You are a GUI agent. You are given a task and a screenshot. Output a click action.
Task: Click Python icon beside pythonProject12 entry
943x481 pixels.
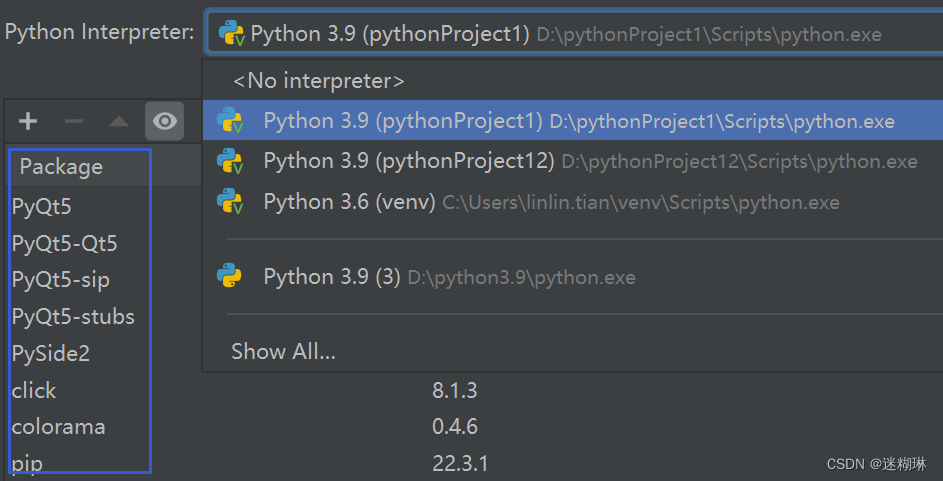(x=230, y=161)
